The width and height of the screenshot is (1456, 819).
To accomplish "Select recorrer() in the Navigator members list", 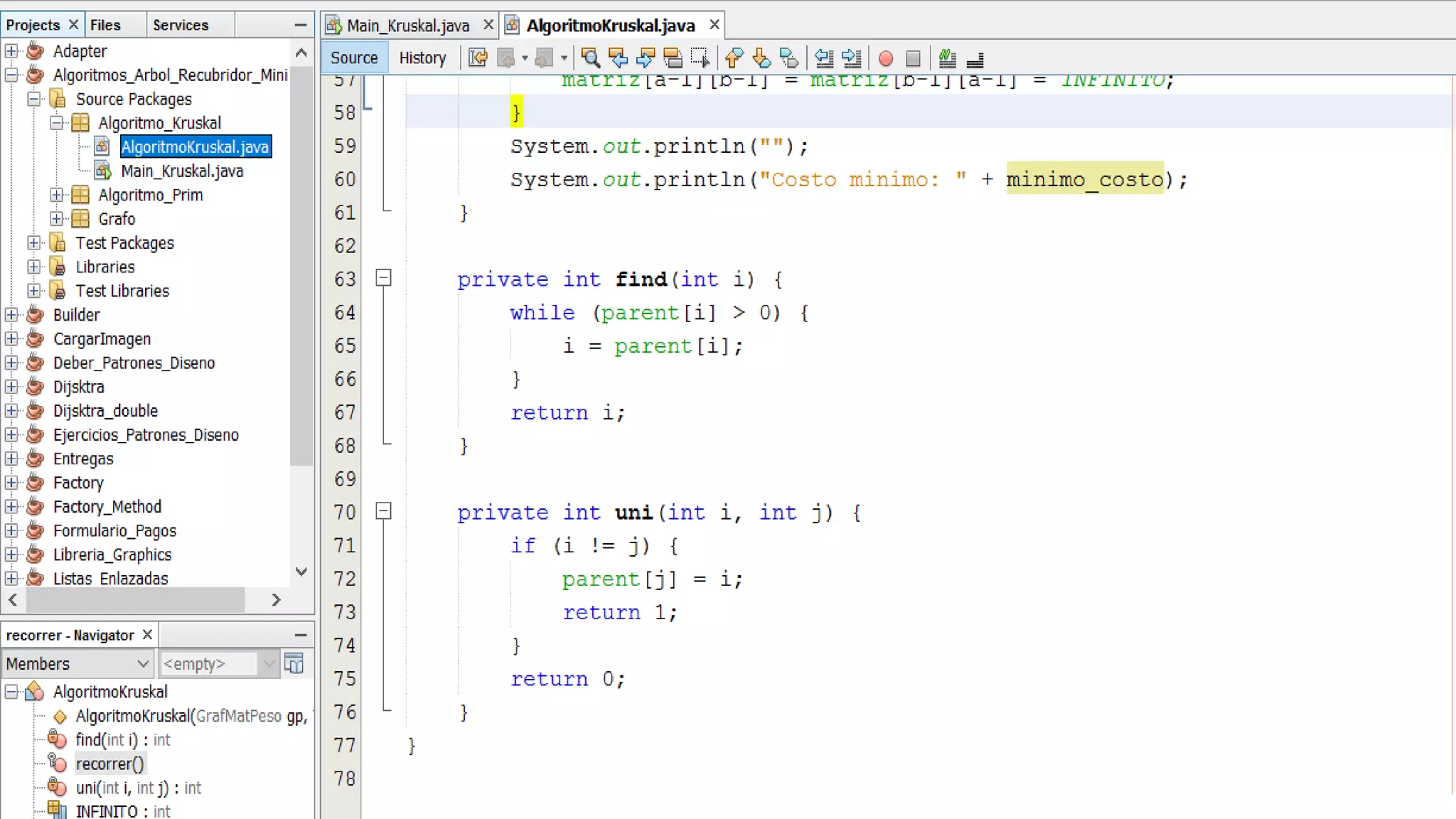I will (x=109, y=764).
